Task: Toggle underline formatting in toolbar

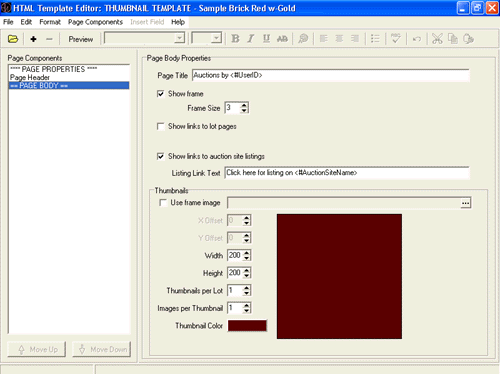Action: pos(266,39)
